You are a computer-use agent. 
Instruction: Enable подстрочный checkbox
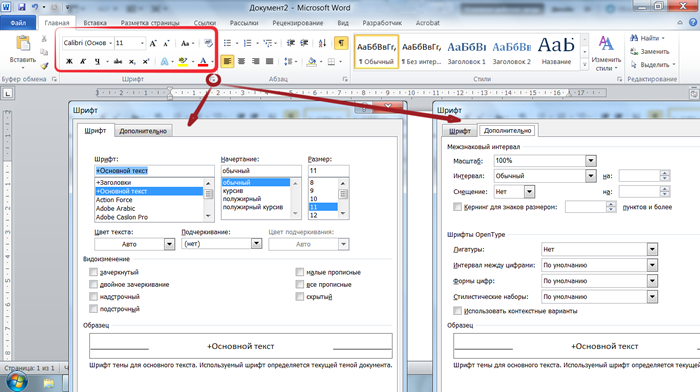[93, 309]
